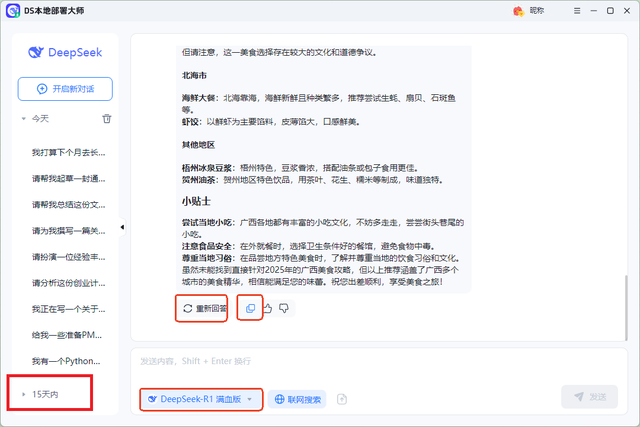Open chat '请帮我起草一封通...'

coord(69,179)
